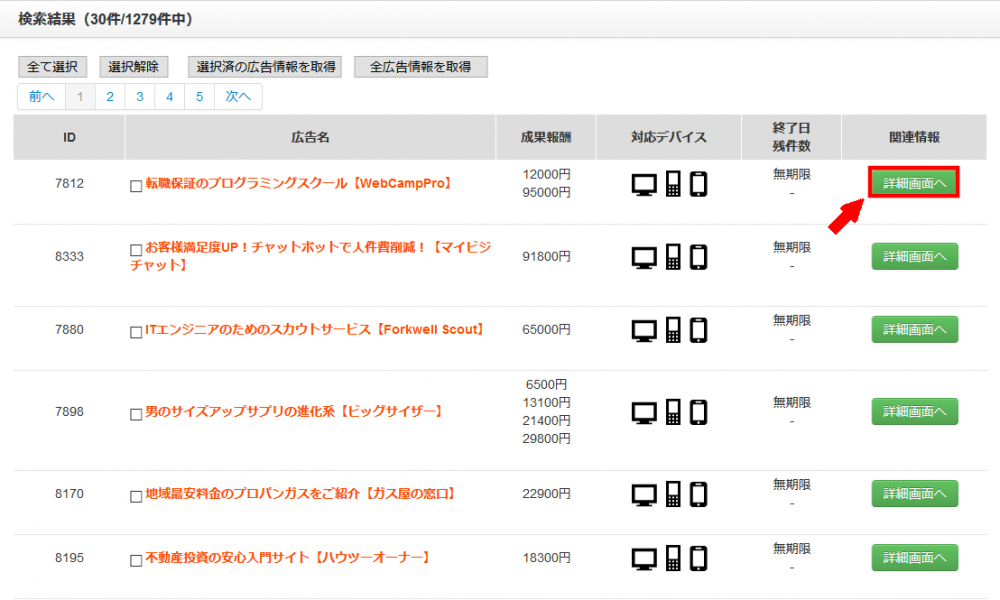Select pagination page 1
Image resolution: width=1000 pixels, height=600 pixels.
coord(80,96)
